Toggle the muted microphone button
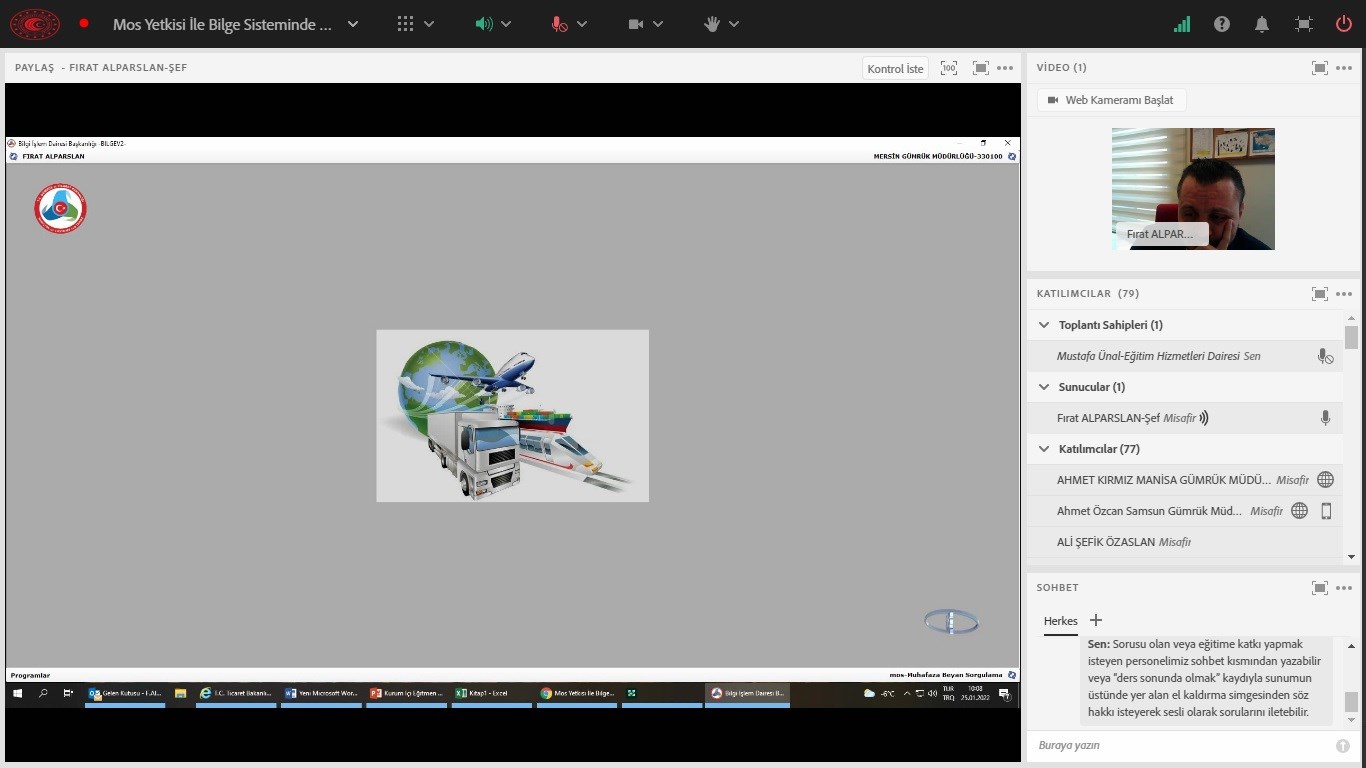 click(x=560, y=24)
